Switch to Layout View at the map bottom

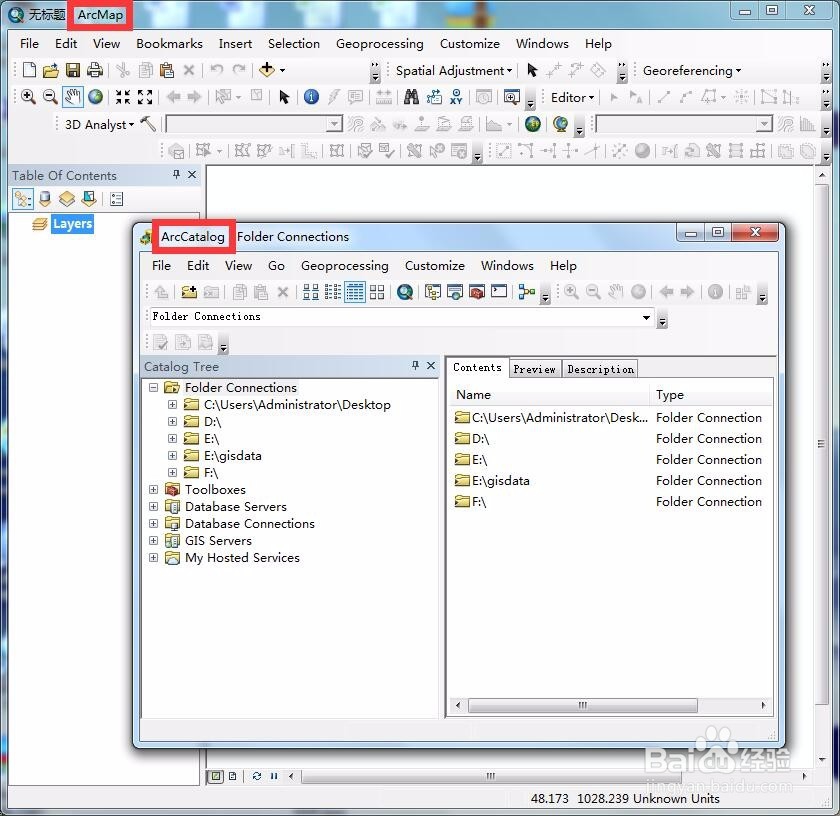pyautogui.click(x=232, y=776)
